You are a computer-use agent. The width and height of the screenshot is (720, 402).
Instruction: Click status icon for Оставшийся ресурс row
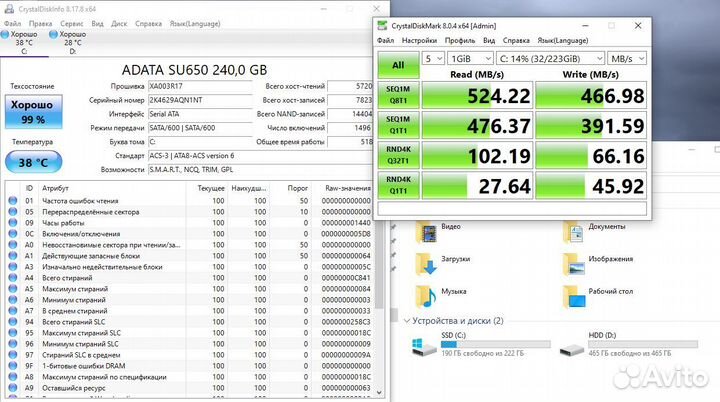(x=13, y=388)
